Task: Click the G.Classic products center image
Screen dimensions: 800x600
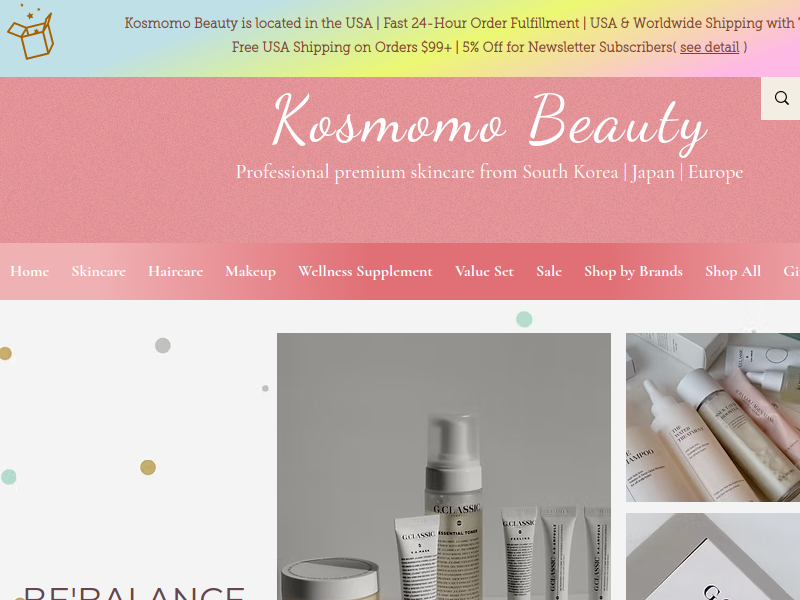Action: click(444, 466)
